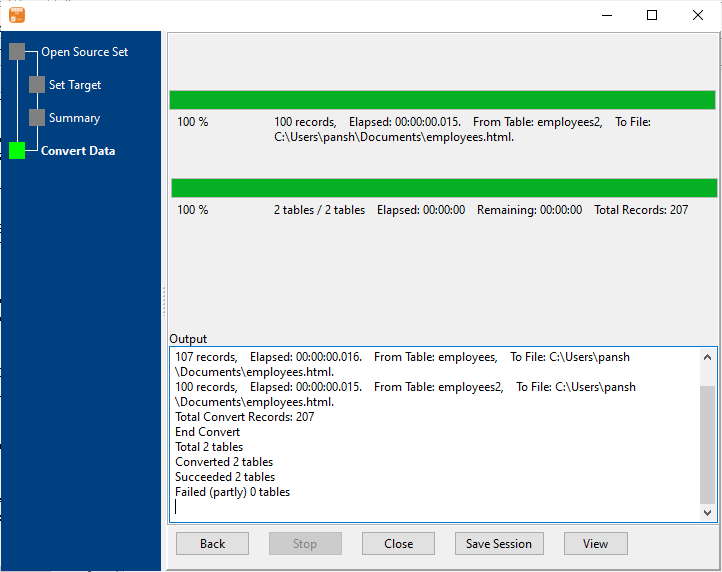This screenshot has height=572, width=722.
Task: Save the session with Save Session
Action: click(499, 544)
